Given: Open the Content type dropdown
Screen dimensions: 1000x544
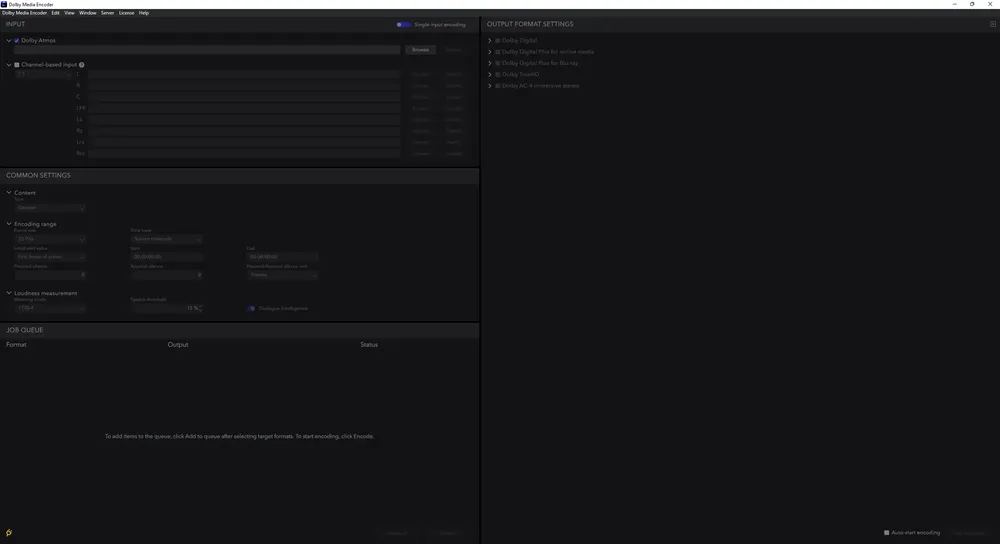Looking at the screenshot, I should pos(50,207).
